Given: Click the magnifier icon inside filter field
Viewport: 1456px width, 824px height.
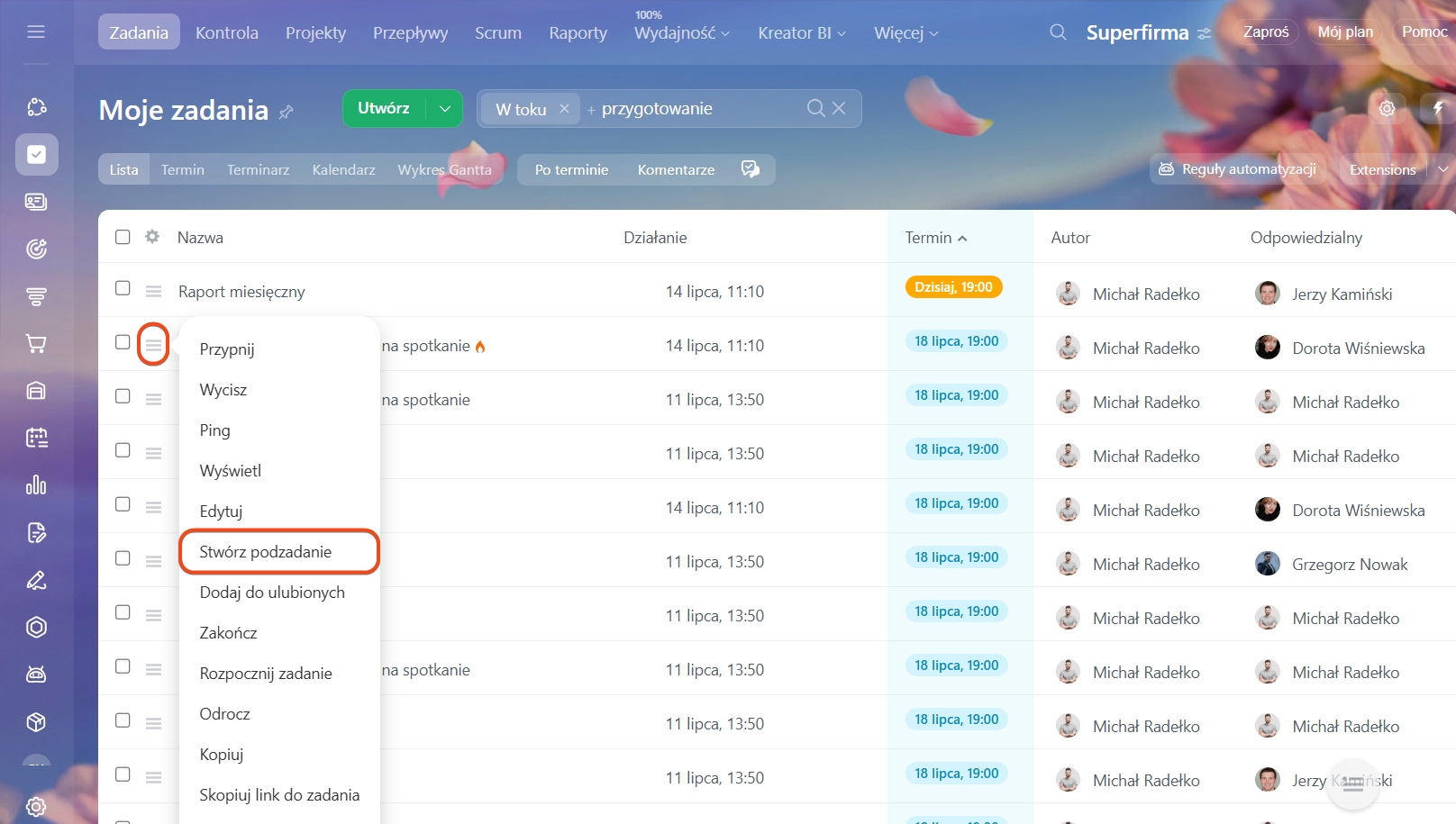Looking at the screenshot, I should click(815, 108).
